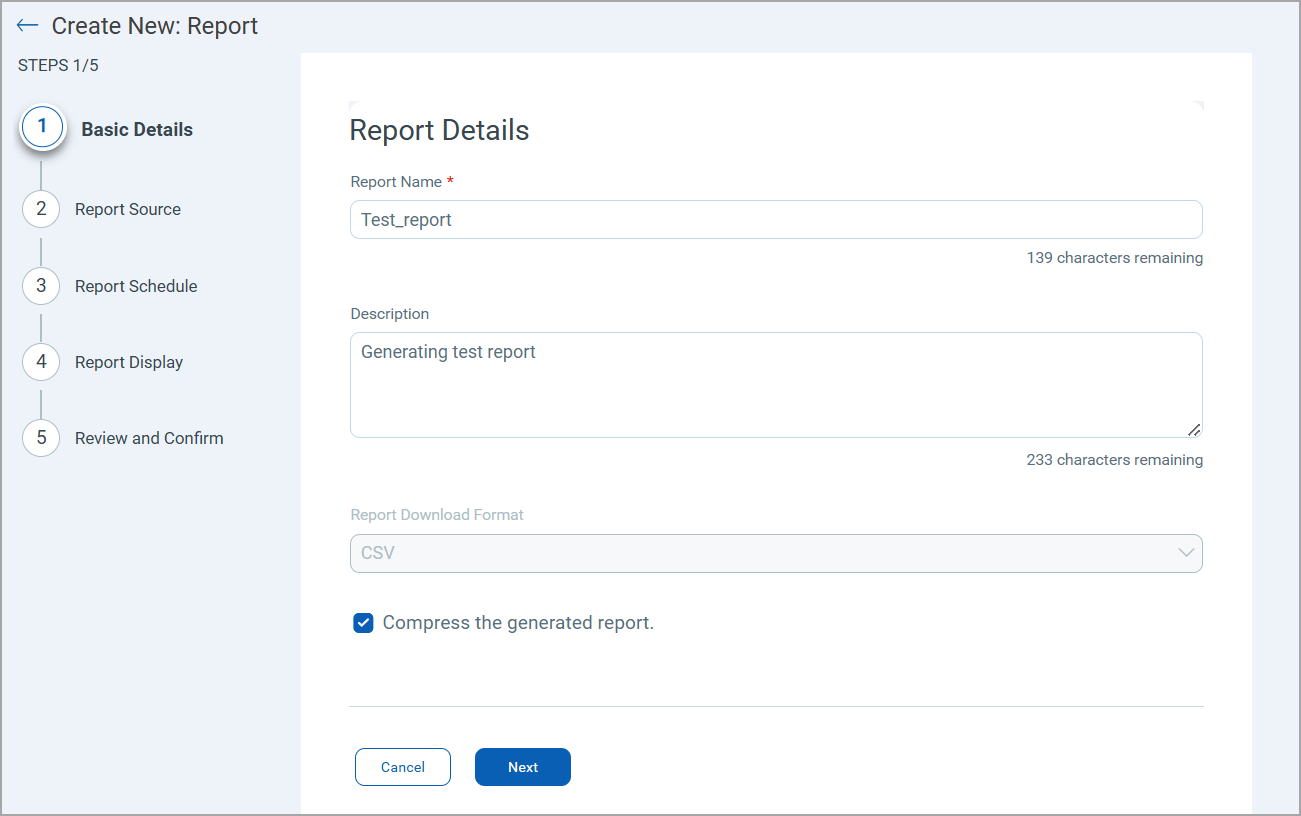Select step 5 circle icon

pos(41,438)
